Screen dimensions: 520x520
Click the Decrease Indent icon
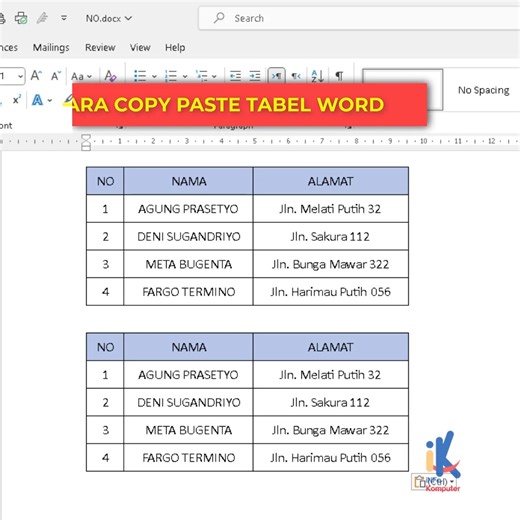[x=235, y=76]
